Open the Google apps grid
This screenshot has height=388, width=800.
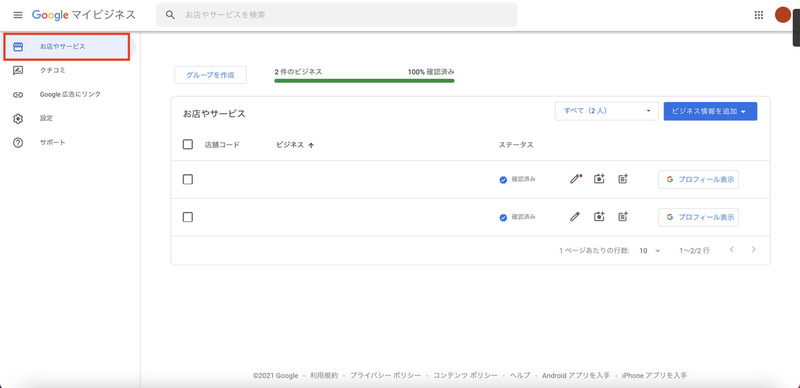(759, 15)
